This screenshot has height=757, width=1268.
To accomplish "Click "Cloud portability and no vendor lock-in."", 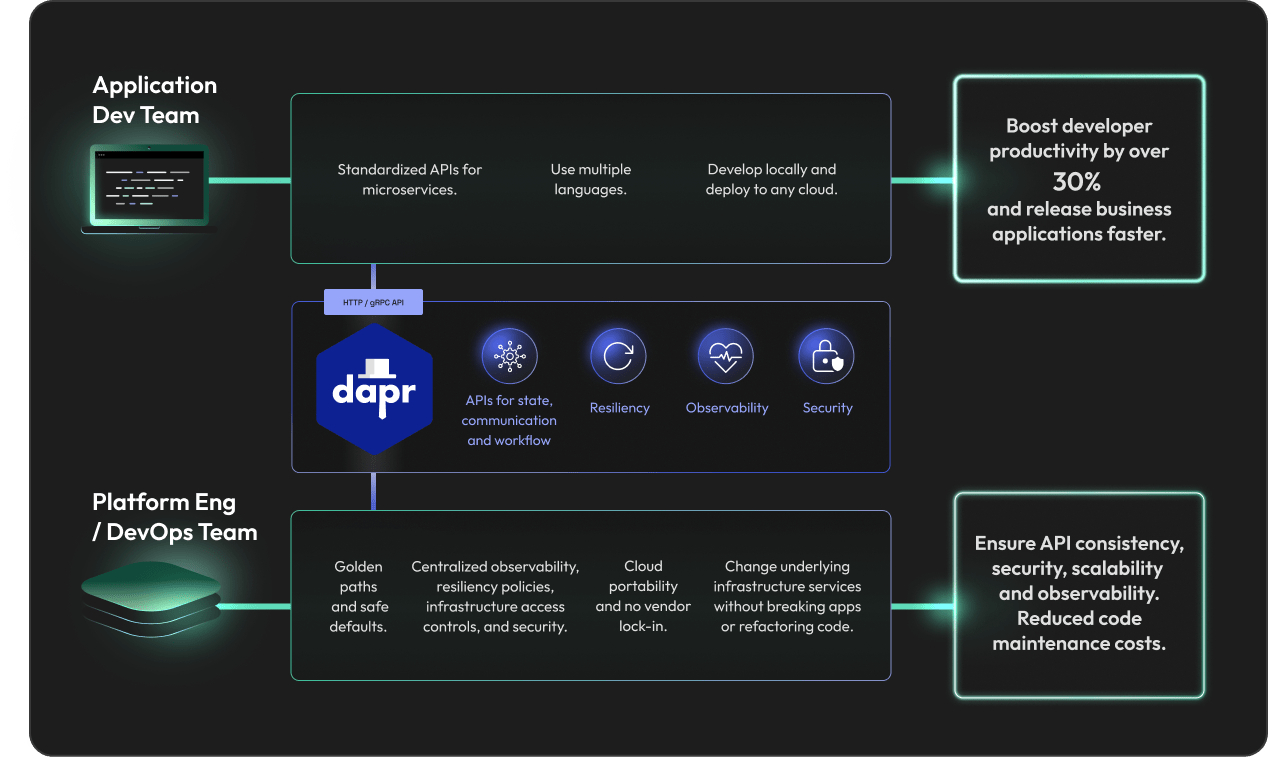I will [643, 596].
